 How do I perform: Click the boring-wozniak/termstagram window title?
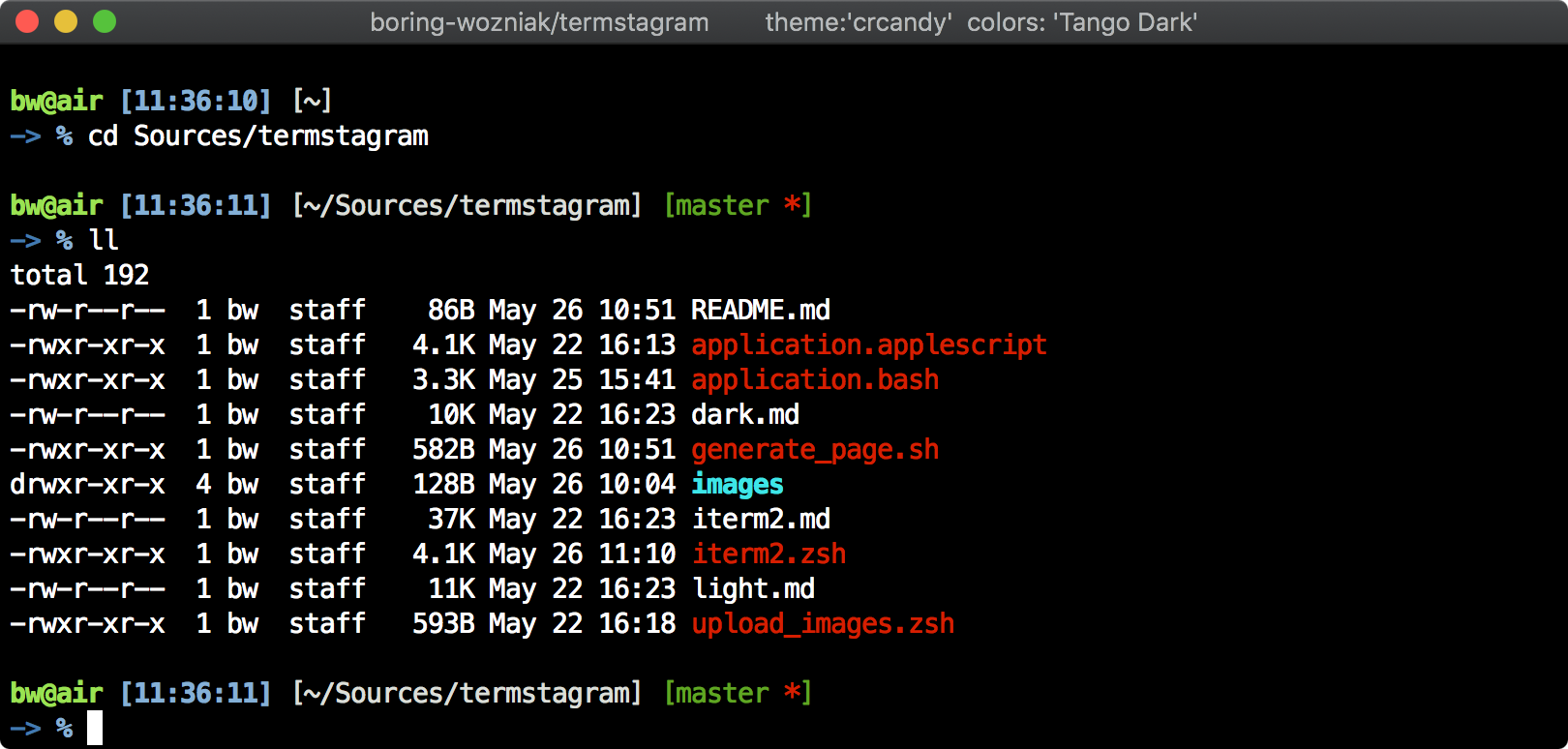[539, 22]
